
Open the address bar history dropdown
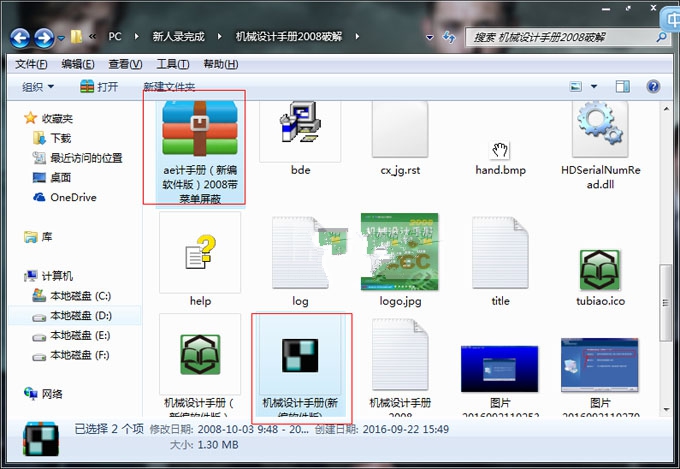pos(430,37)
